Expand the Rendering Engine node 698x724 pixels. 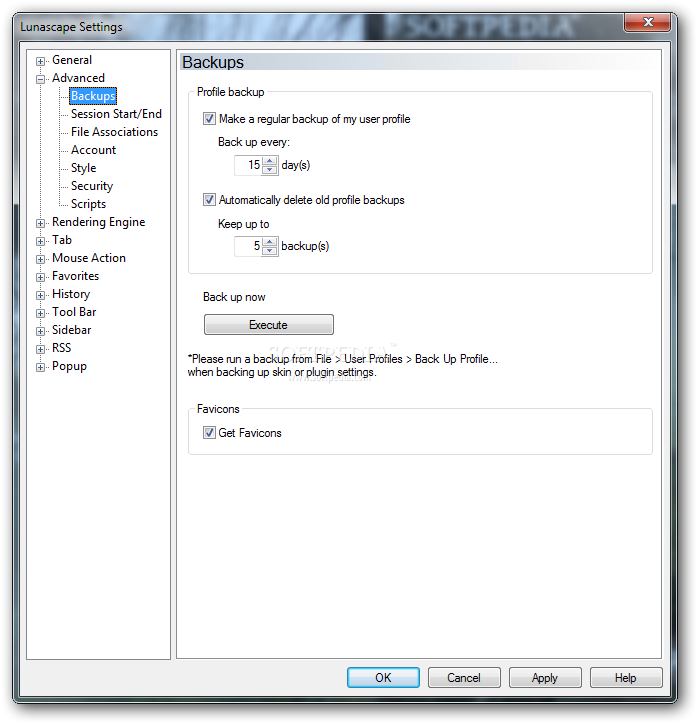[41, 223]
